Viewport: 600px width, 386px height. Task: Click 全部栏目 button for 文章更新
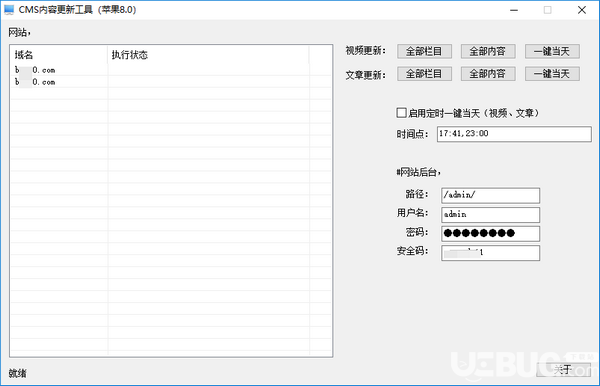coord(424,74)
